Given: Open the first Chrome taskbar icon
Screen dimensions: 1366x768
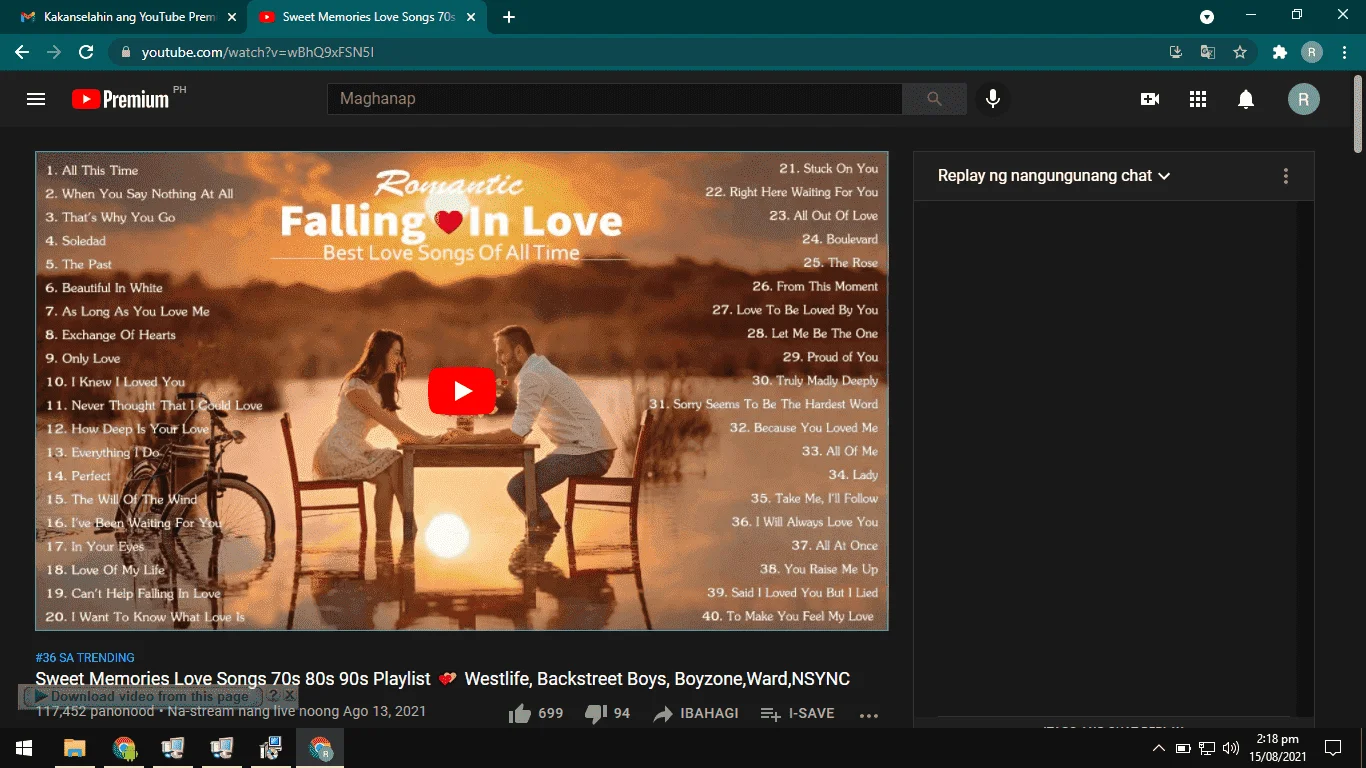Looking at the screenshot, I should (x=124, y=748).
